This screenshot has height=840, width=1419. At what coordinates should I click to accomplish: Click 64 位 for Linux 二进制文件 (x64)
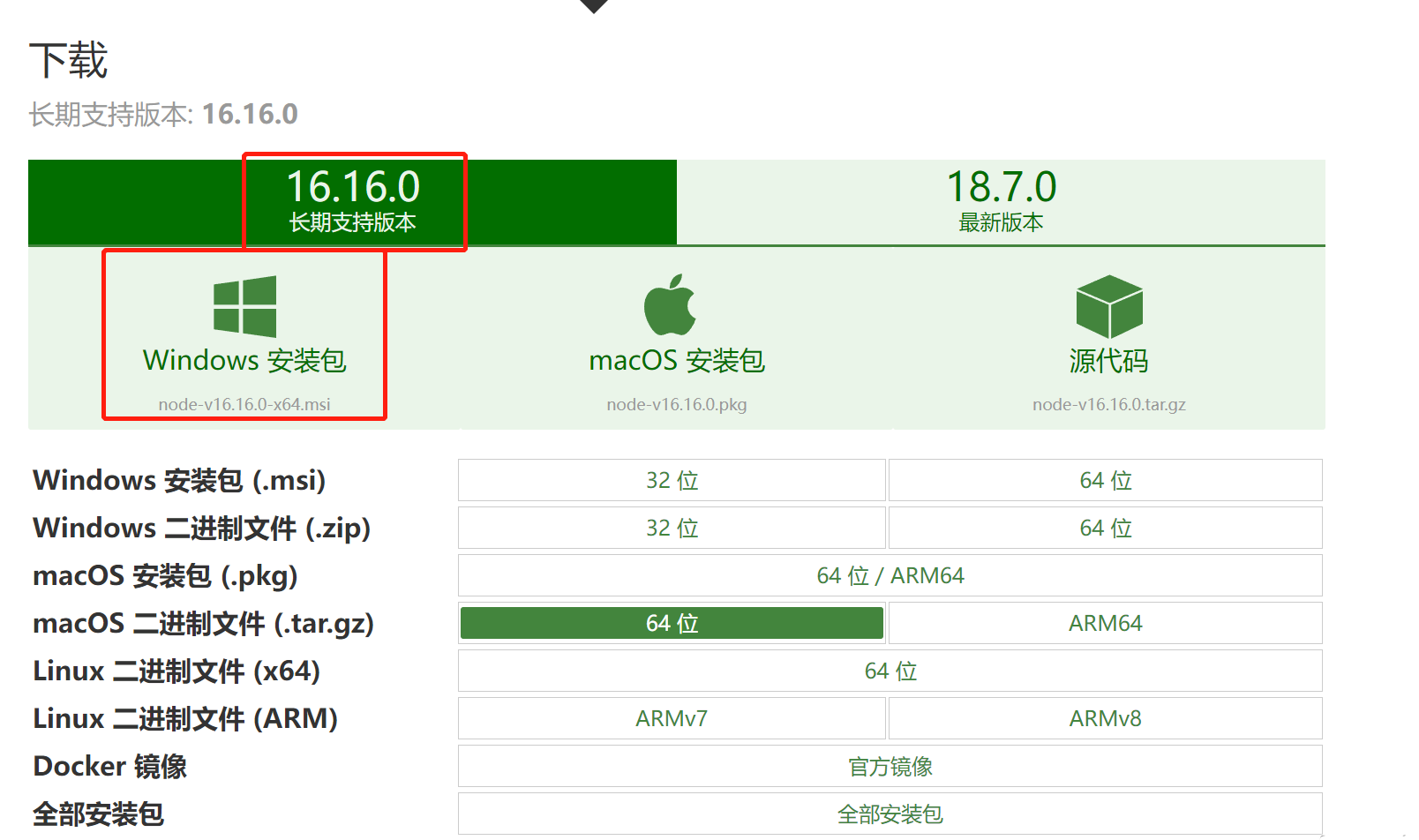[890, 671]
